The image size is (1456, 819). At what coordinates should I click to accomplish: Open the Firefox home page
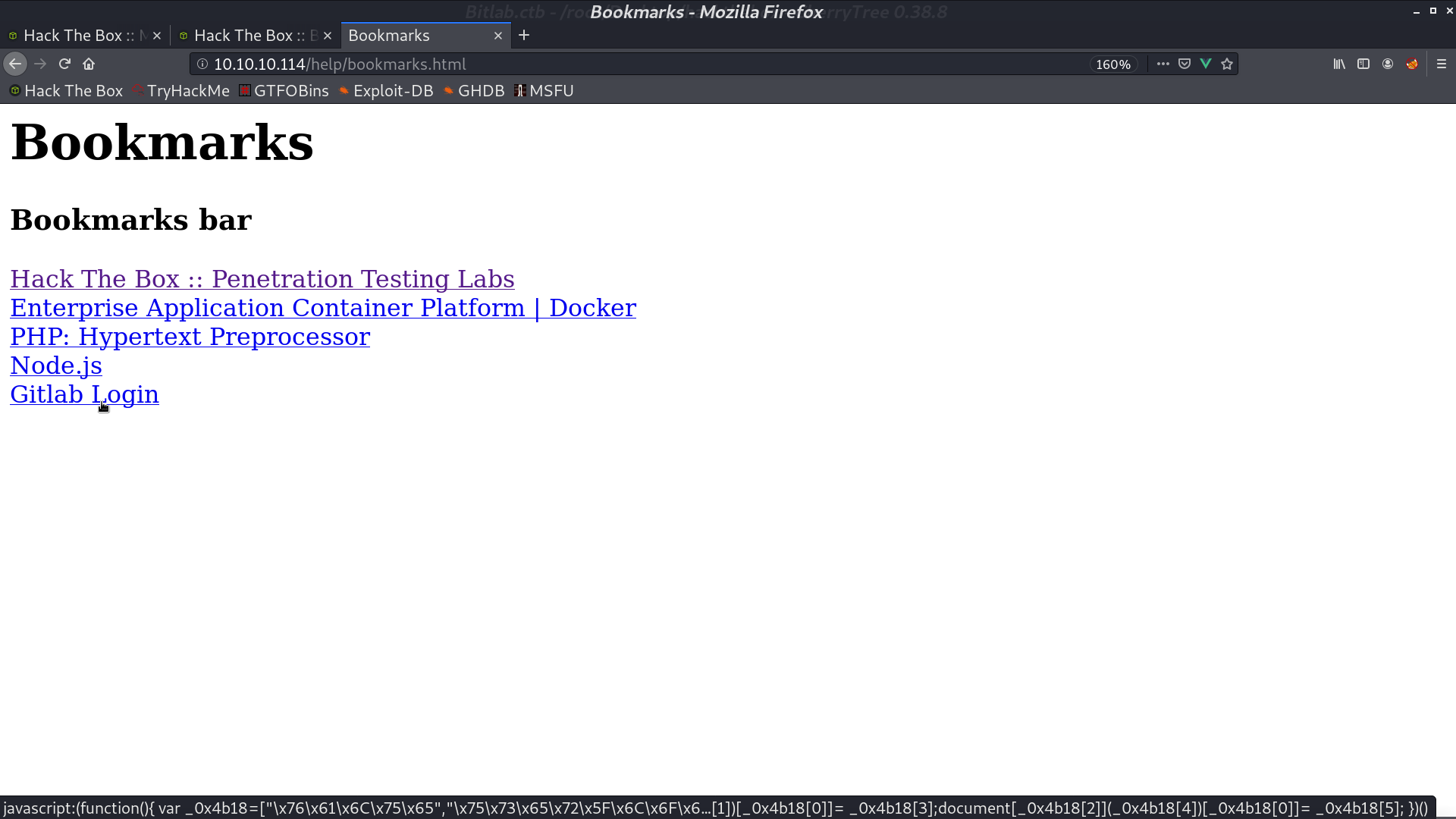pyautogui.click(x=89, y=64)
